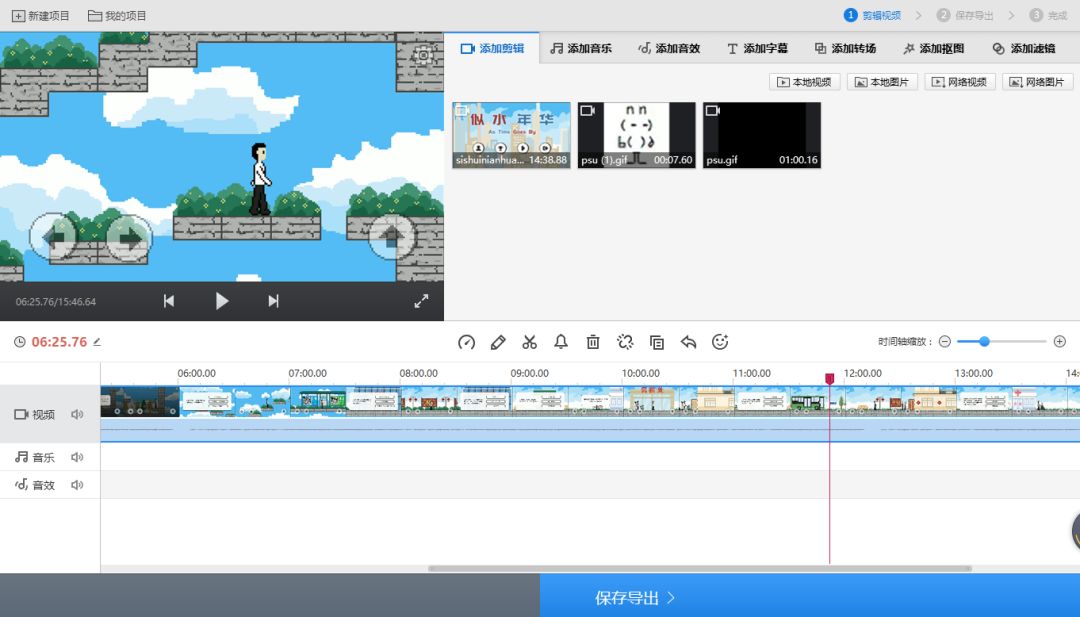The image size is (1080, 617).
Task: Select the psu.gif media thumbnail
Action: click(x=761, y=134)
